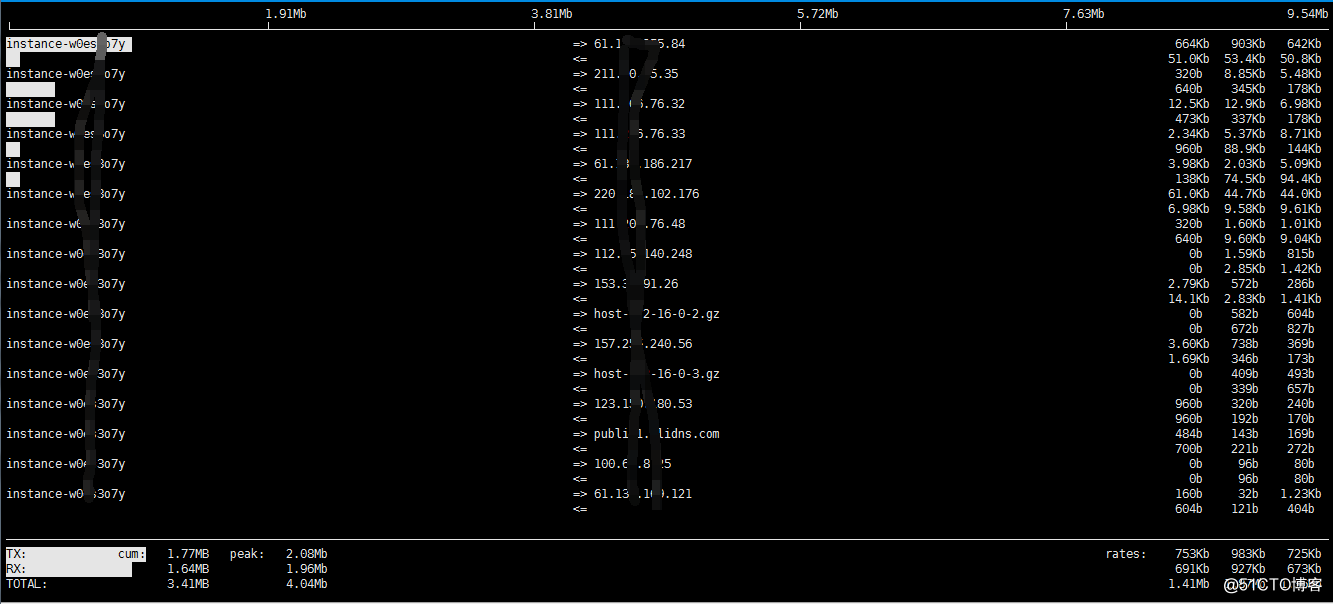Click the RX cumulative value 1.64MB
The width and height of the screenshot is (1333, 604).
188,569
